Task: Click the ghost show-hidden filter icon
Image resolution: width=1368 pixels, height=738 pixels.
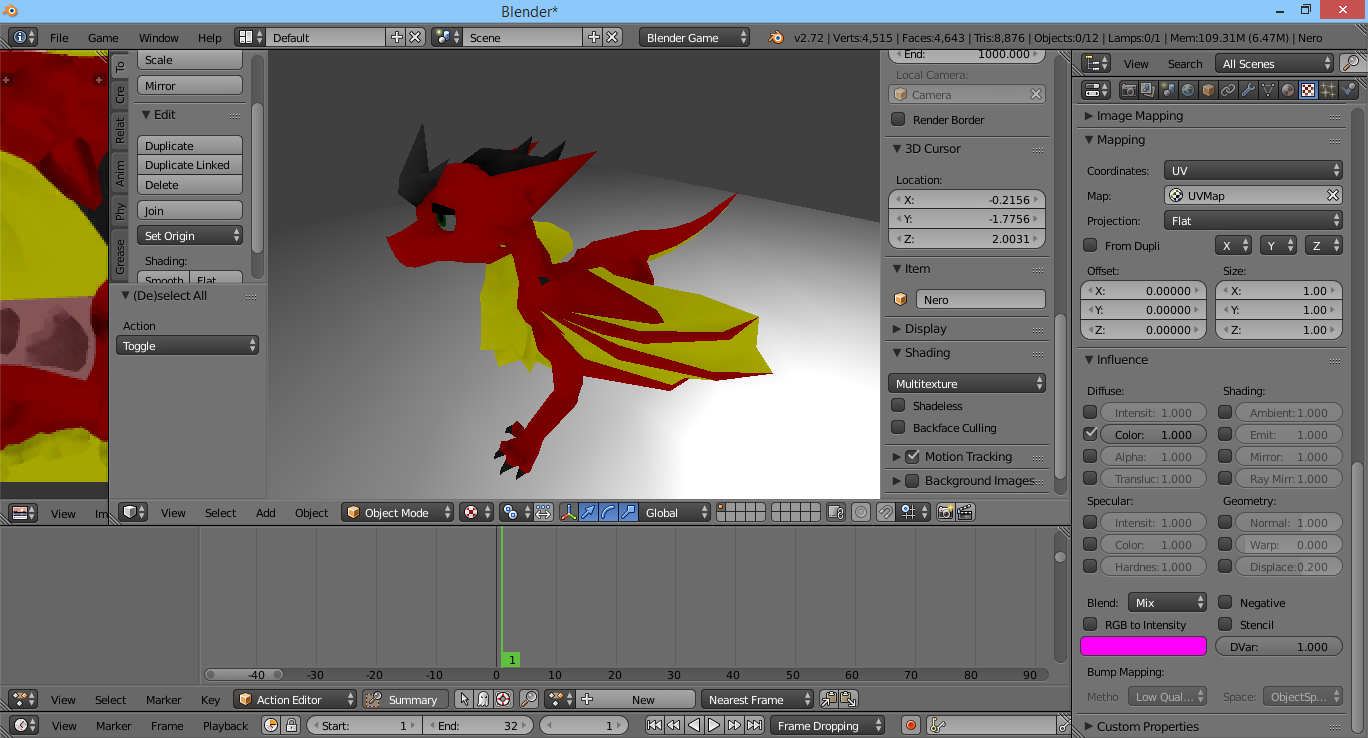Action: 483,699
